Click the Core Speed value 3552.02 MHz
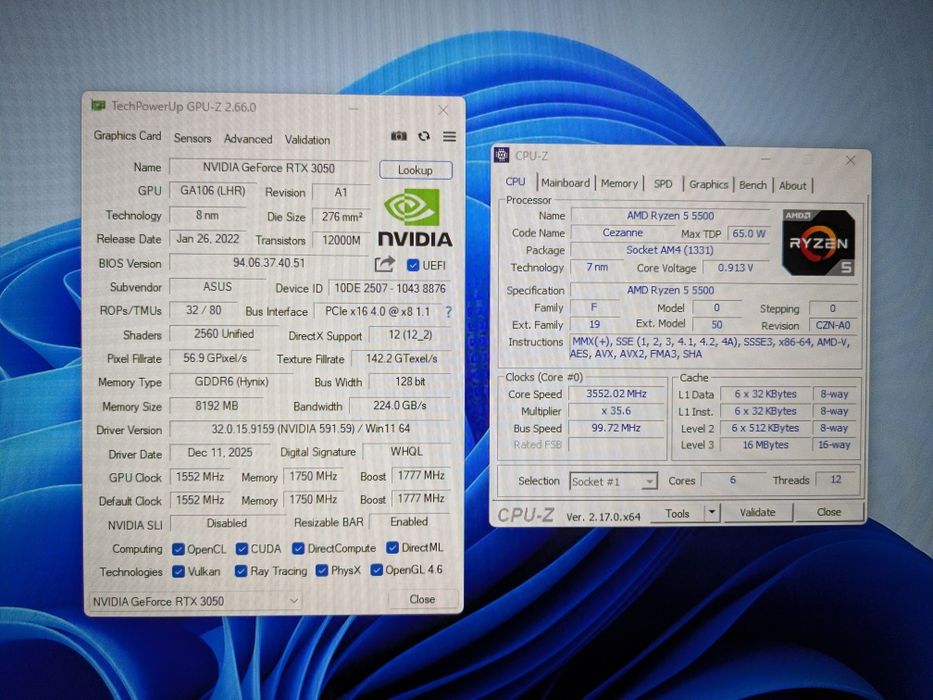This screenshot has width=933, height=700. (616, 393)
